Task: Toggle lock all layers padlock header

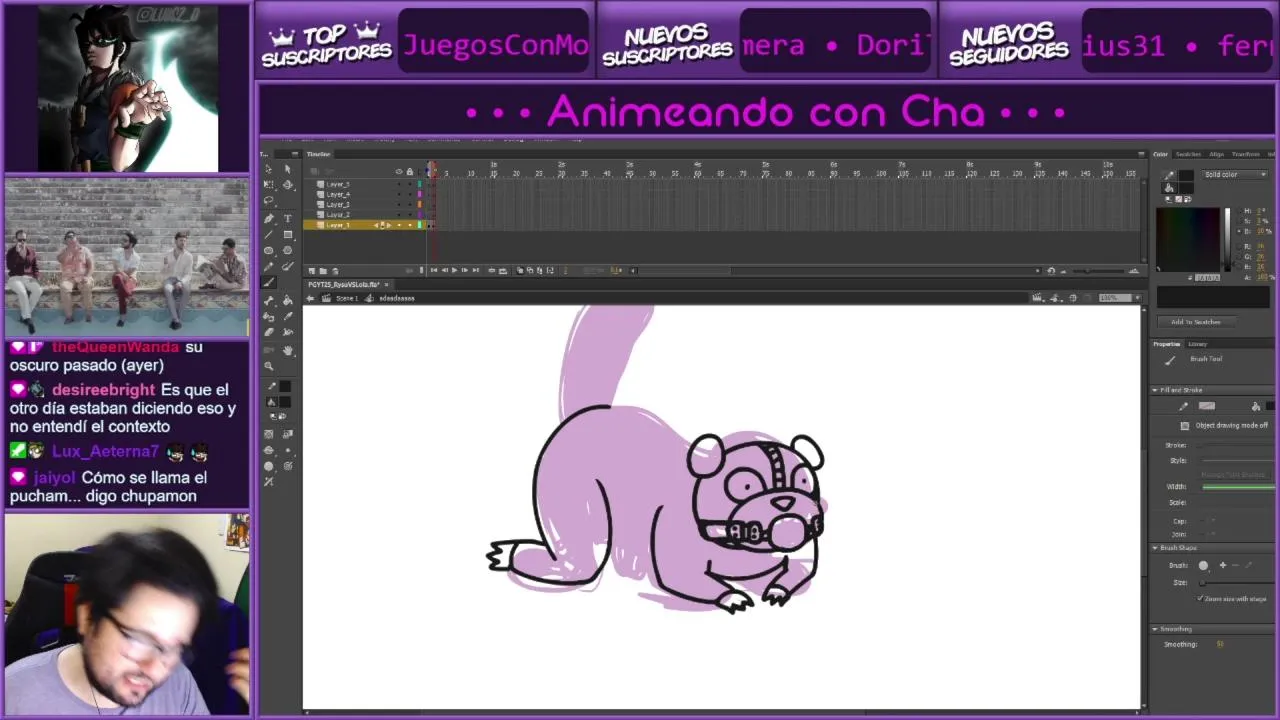Action: point(410,171)
